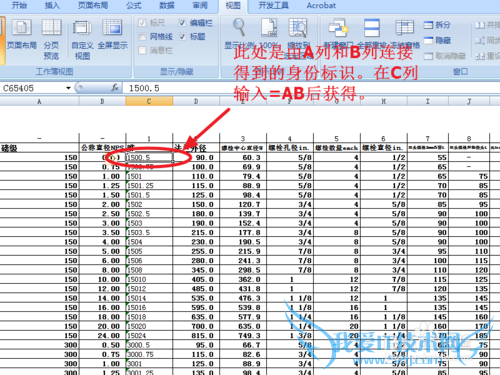Toggle the 网格线 gridlines checkbox
500x375 pixels.
(142, 36)
